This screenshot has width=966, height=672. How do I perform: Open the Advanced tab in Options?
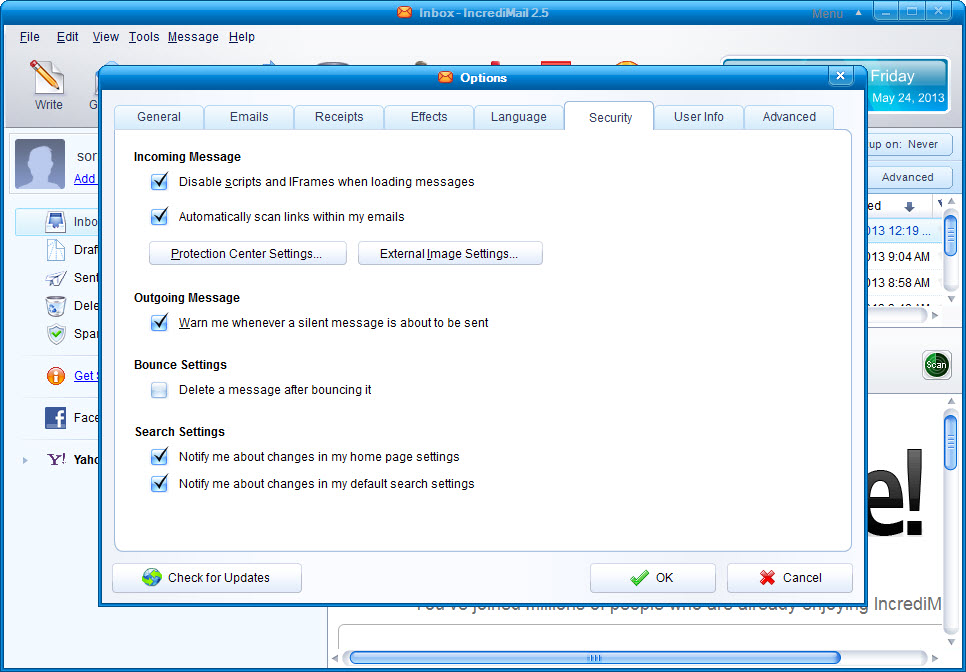789,117
